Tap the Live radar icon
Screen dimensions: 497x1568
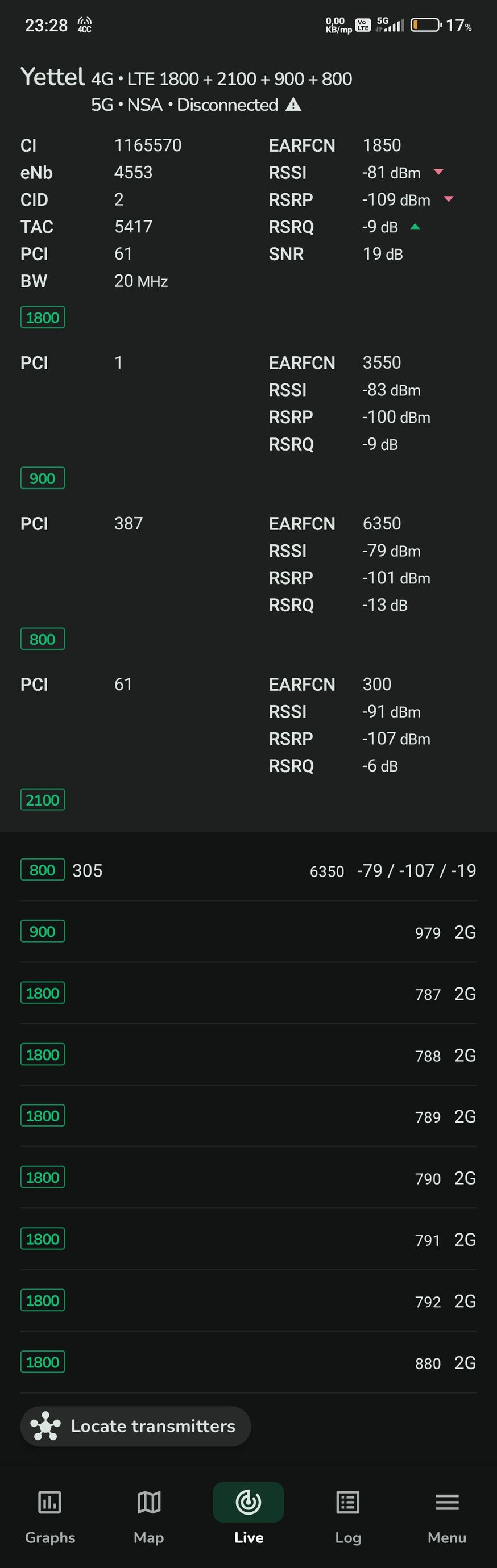coord(248,1502)
